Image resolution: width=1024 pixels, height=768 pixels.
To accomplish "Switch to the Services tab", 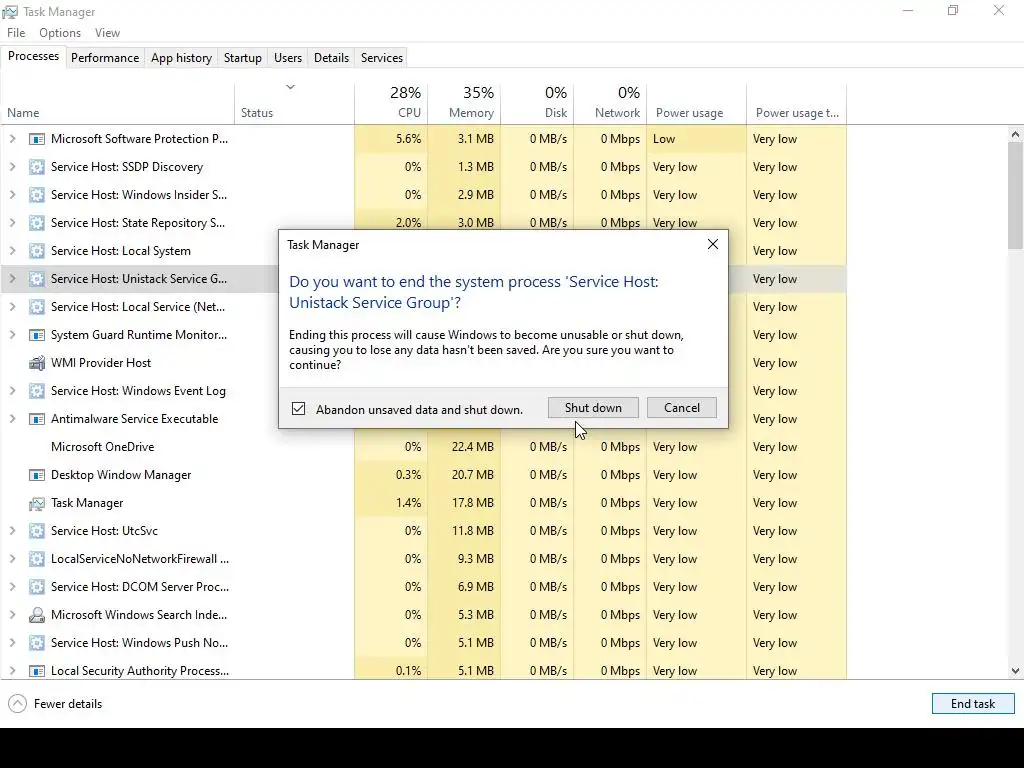I will pyautogui.click(x=382, y=57).
